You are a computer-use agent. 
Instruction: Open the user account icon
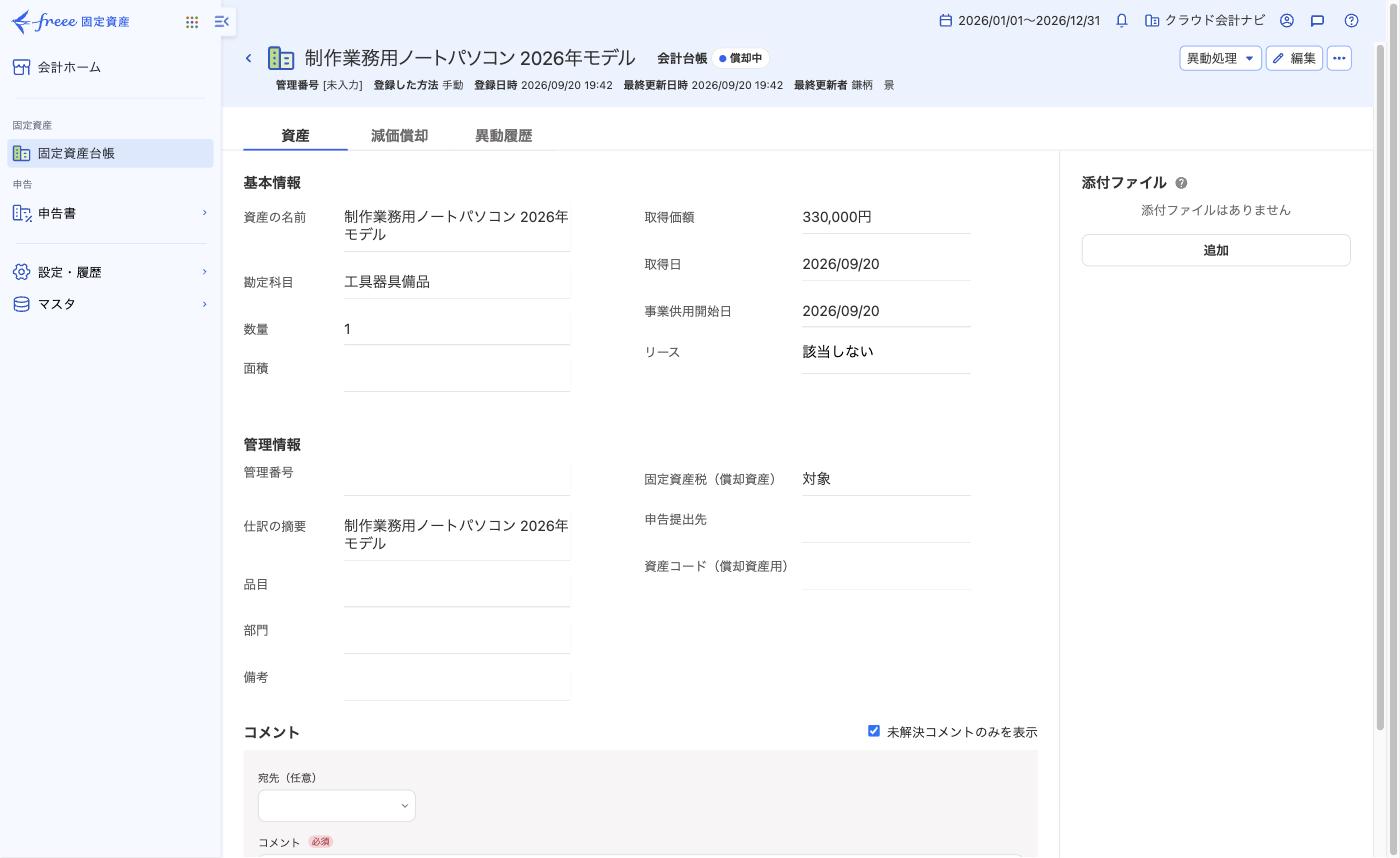pos(1287,20)
